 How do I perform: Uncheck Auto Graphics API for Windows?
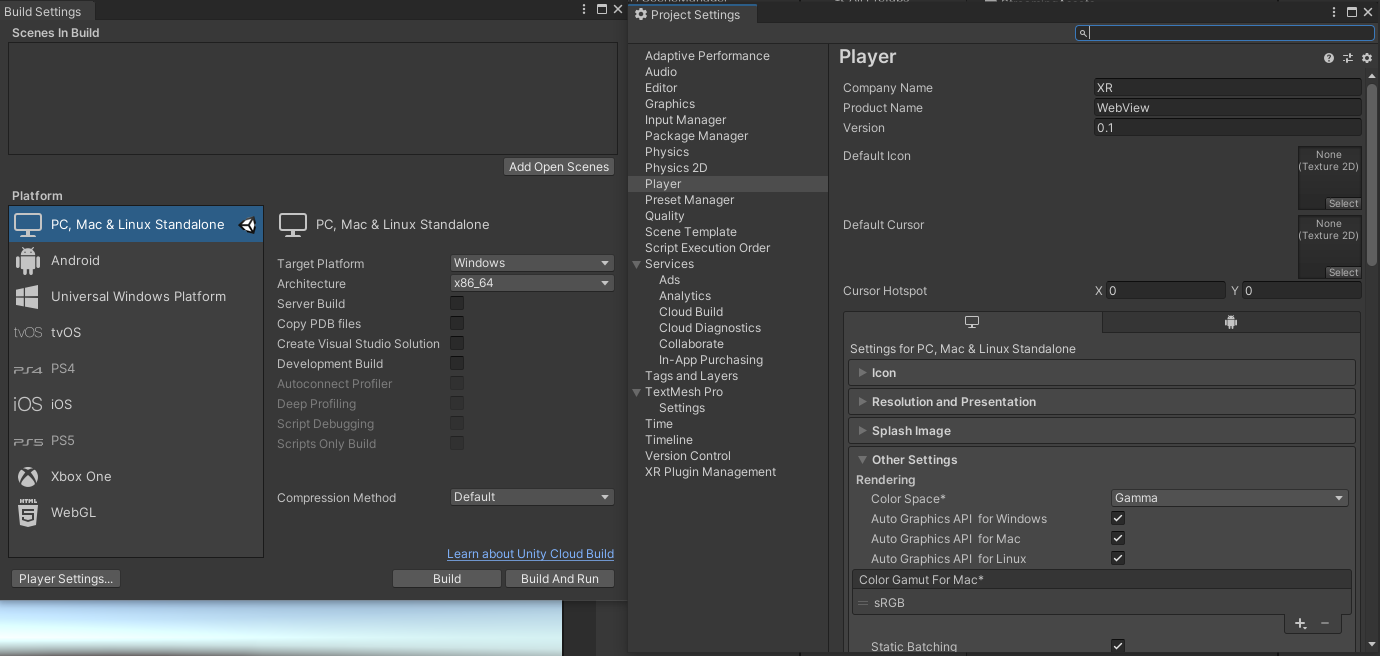coord(1118,518)
